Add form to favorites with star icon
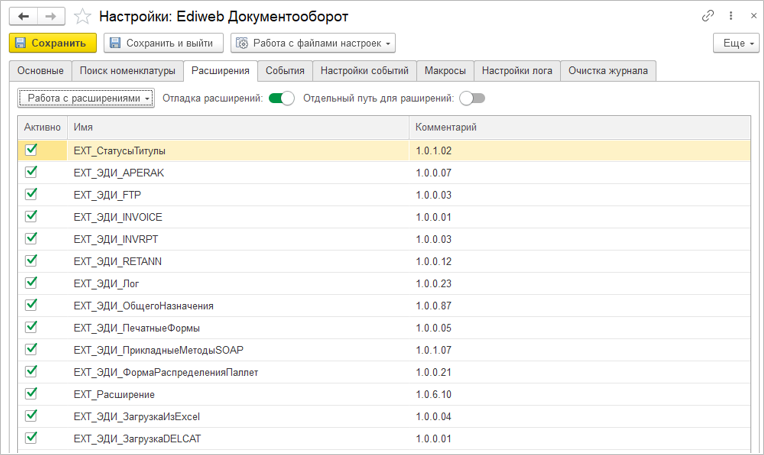The height and width of the screenshot is (455, 764). [x=83, y=16]
